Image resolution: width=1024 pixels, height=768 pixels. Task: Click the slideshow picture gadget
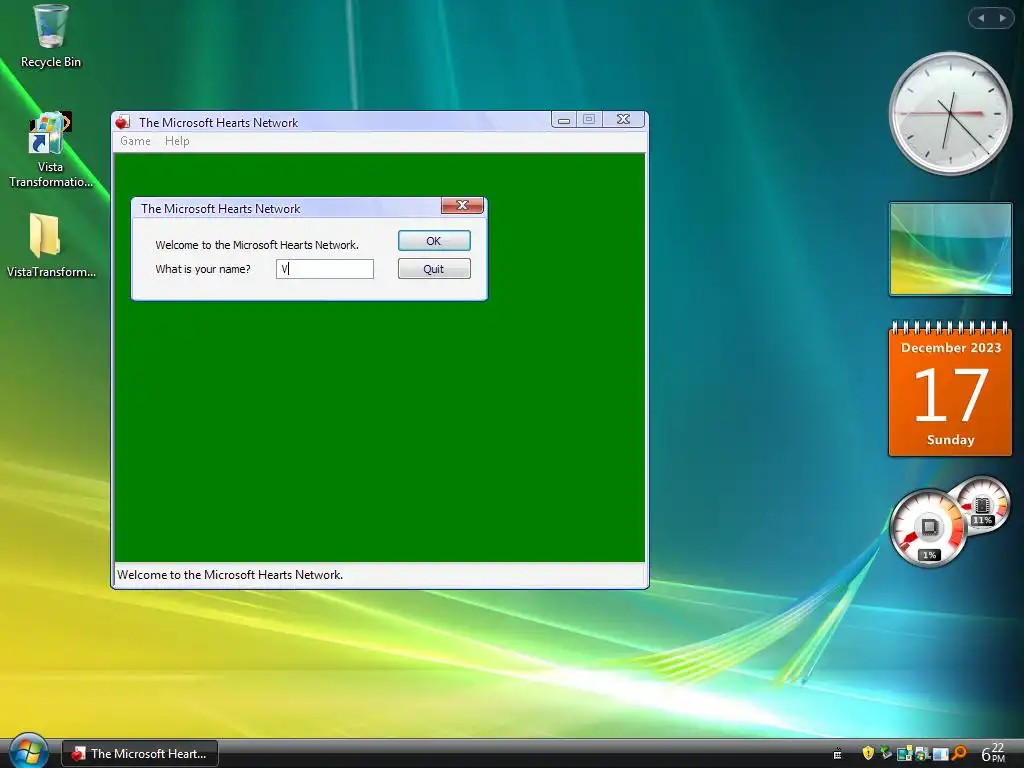950,249
